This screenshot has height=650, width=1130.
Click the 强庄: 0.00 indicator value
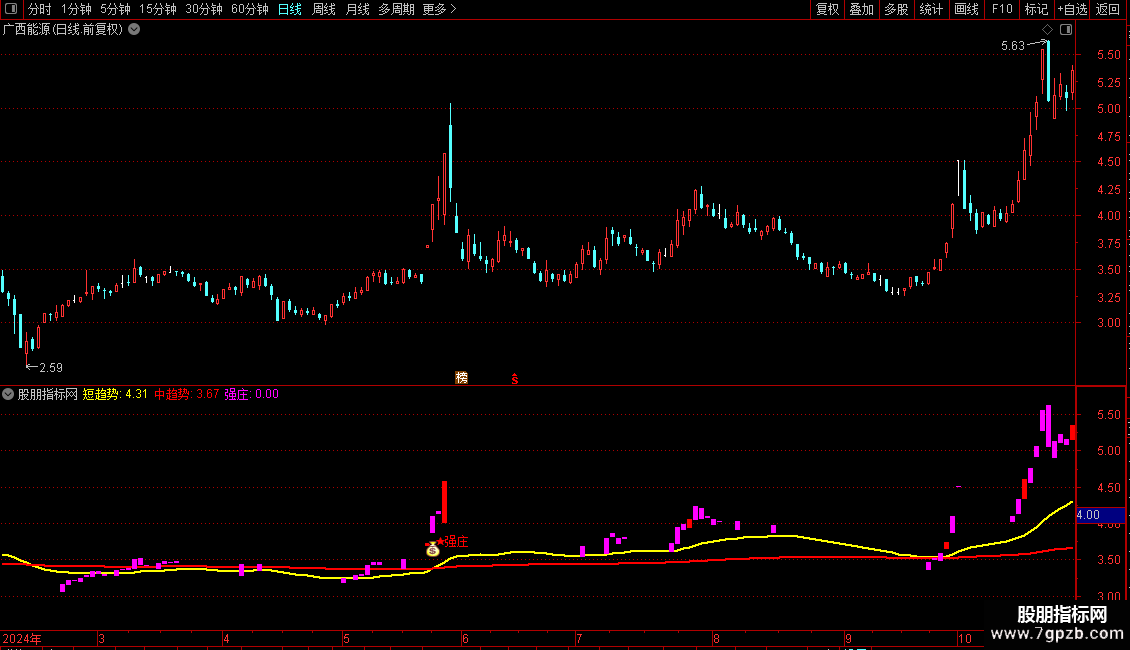[x=252, y=394]
